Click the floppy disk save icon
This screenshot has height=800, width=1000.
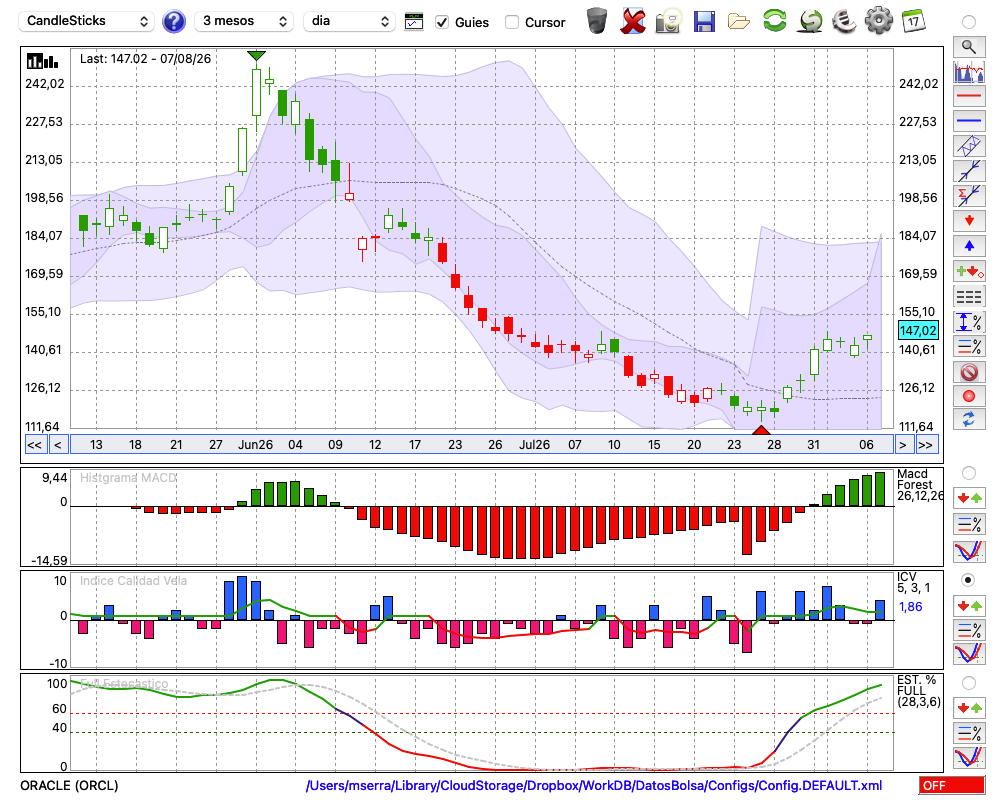[704, 22]
